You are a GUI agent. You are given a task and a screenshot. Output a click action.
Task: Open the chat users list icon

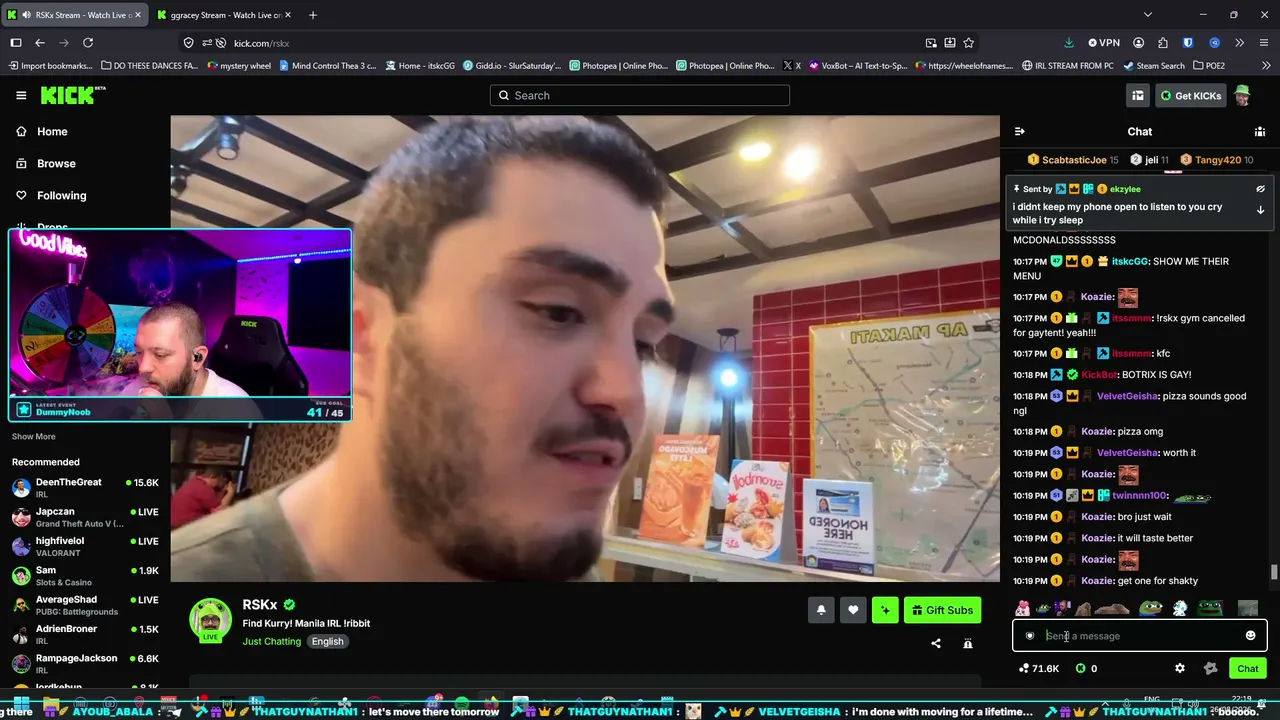[x=1260, y=131]
